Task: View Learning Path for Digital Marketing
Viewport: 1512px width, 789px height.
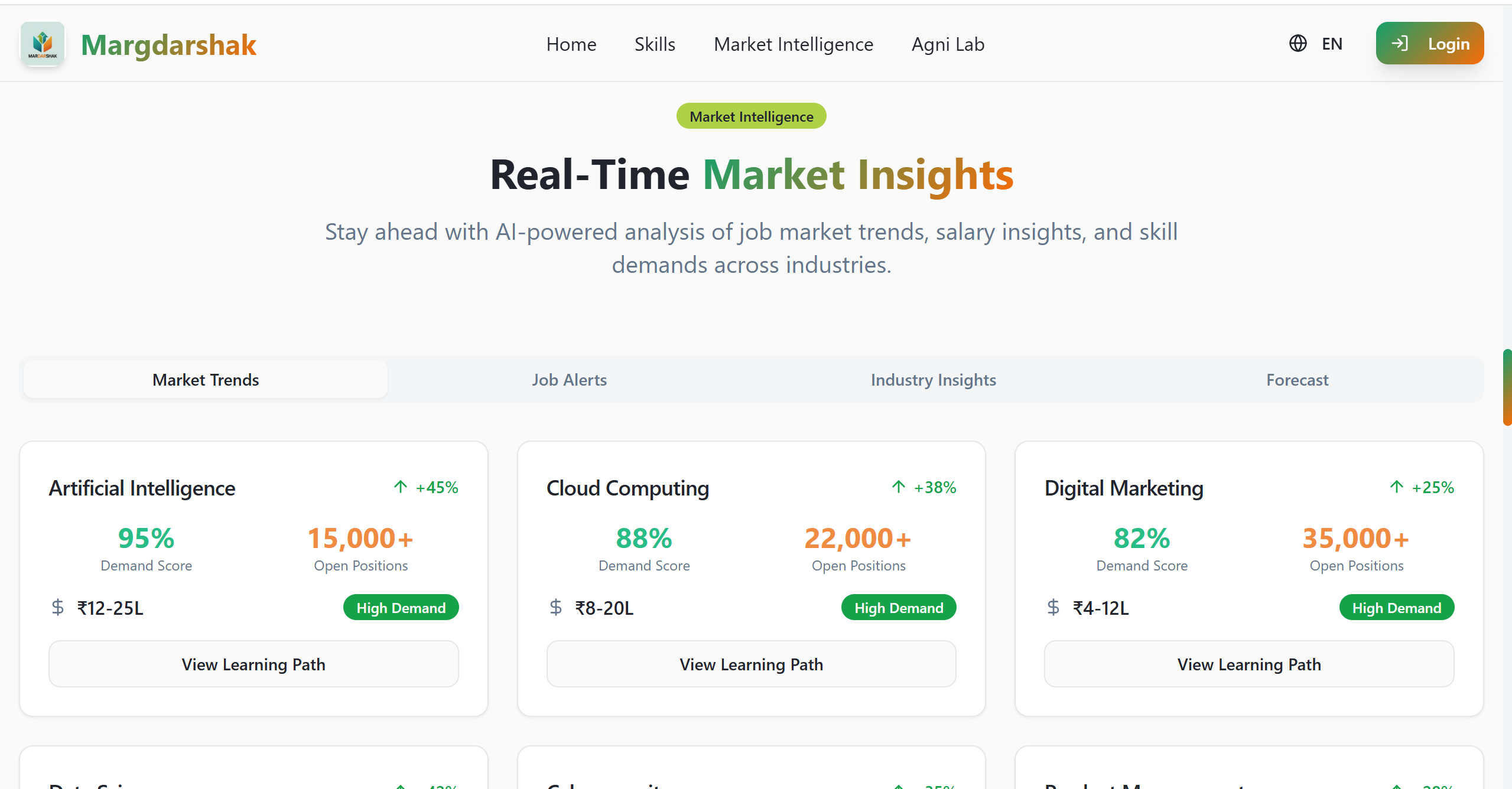Action: tap(1249, 664)
